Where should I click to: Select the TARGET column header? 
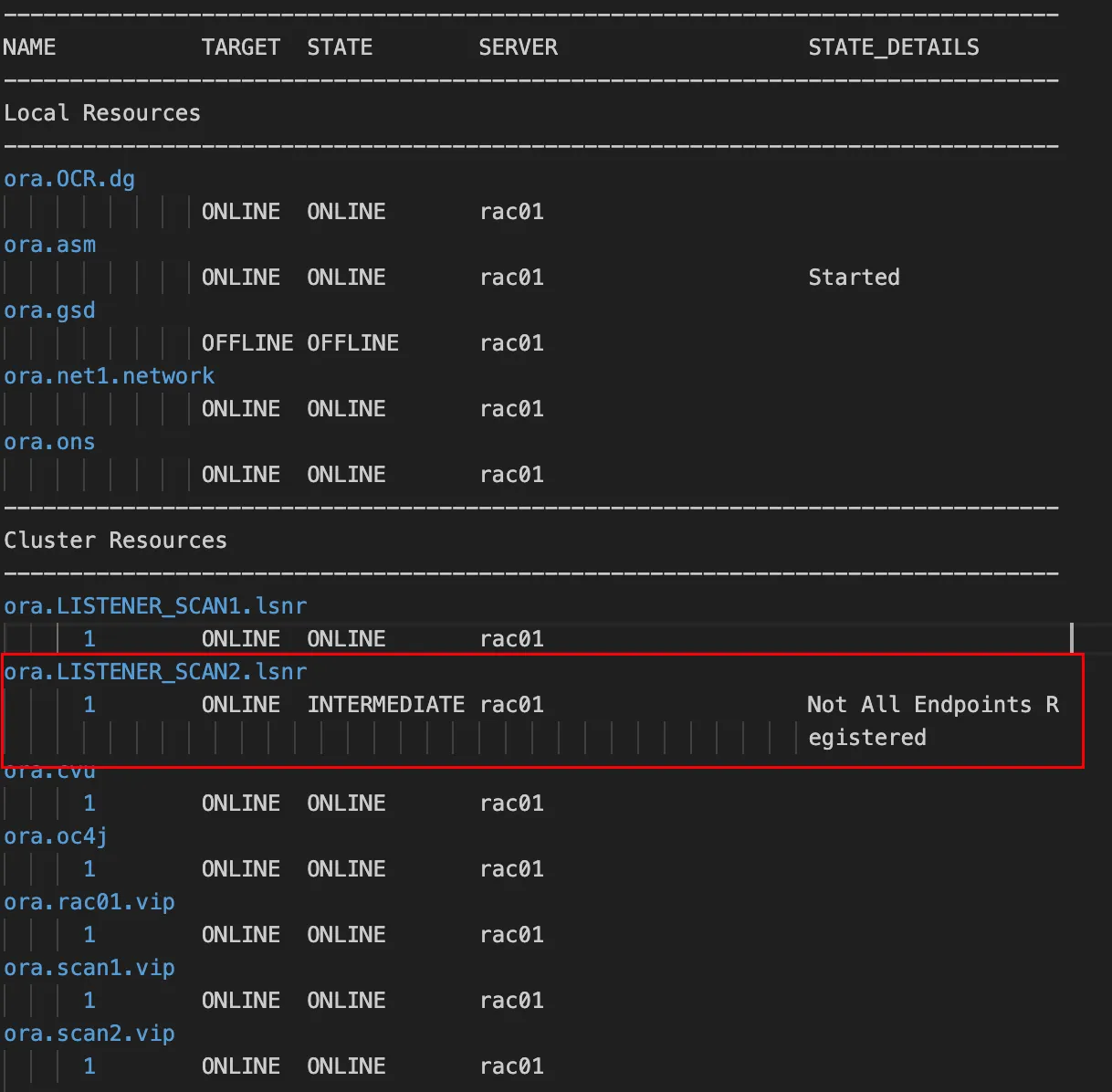pos(240,47)
